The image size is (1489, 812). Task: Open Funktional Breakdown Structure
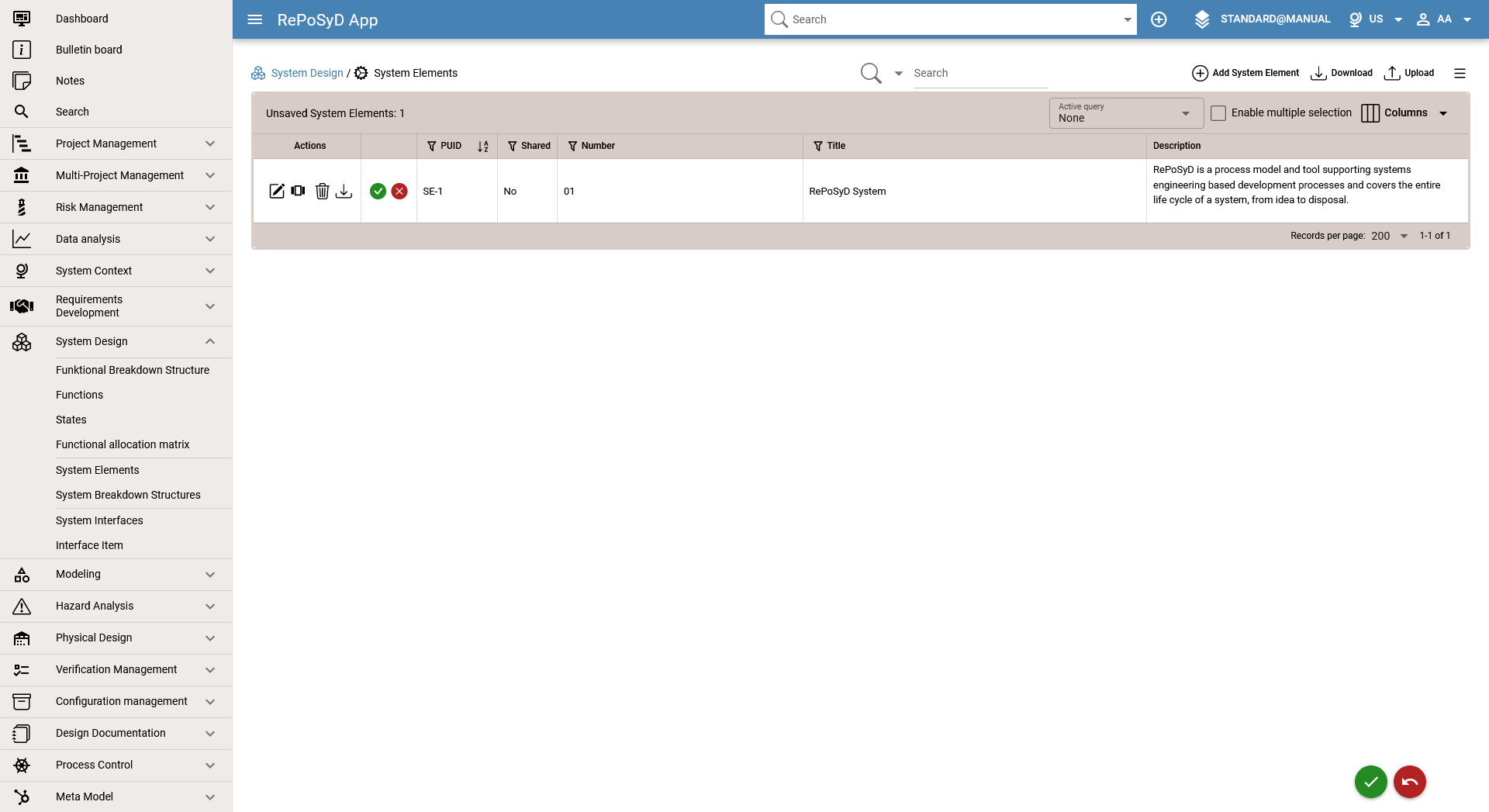click(x=133, y=370)
